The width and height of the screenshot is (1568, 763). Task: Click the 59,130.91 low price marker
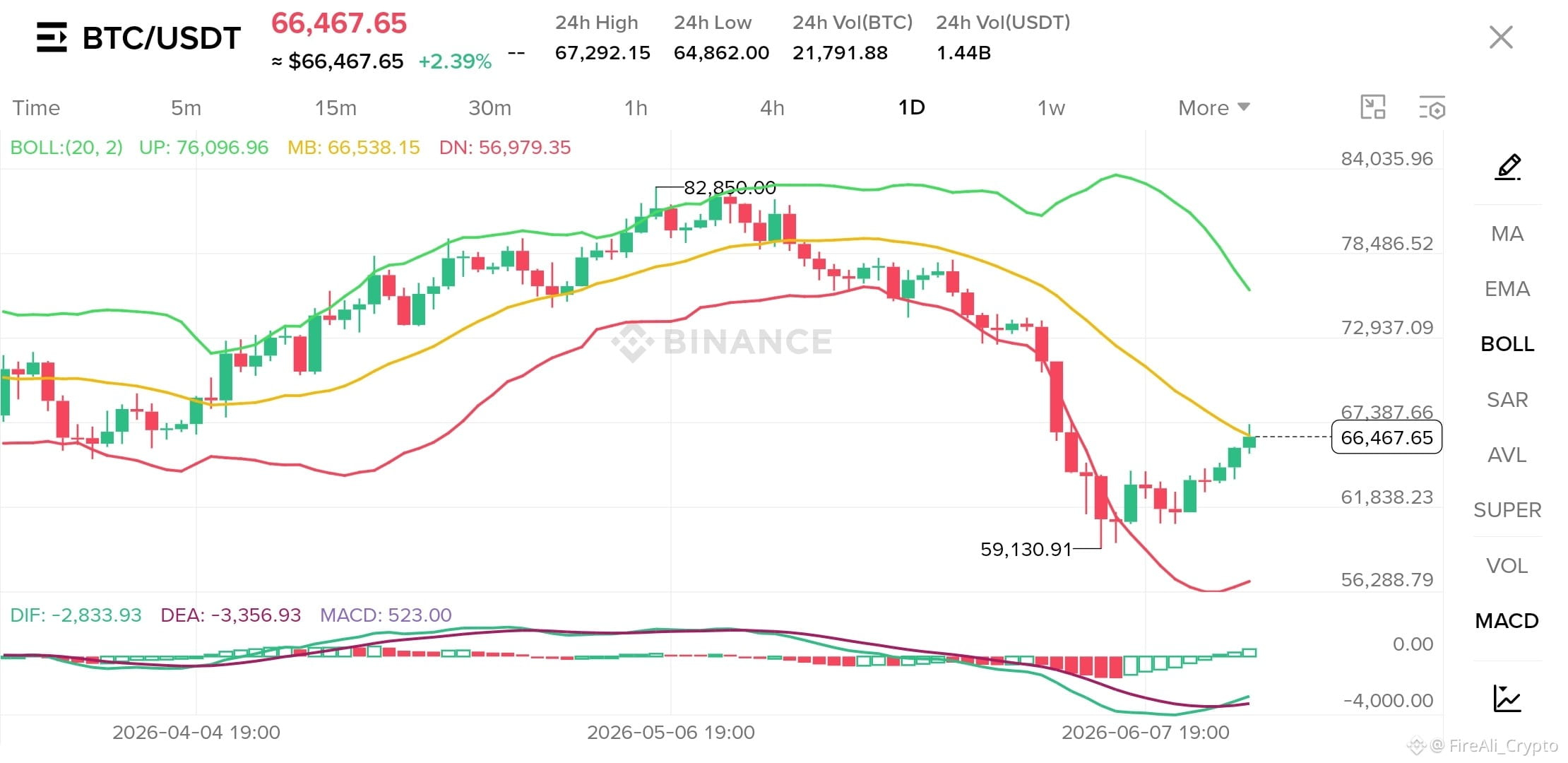(1026, 550)
